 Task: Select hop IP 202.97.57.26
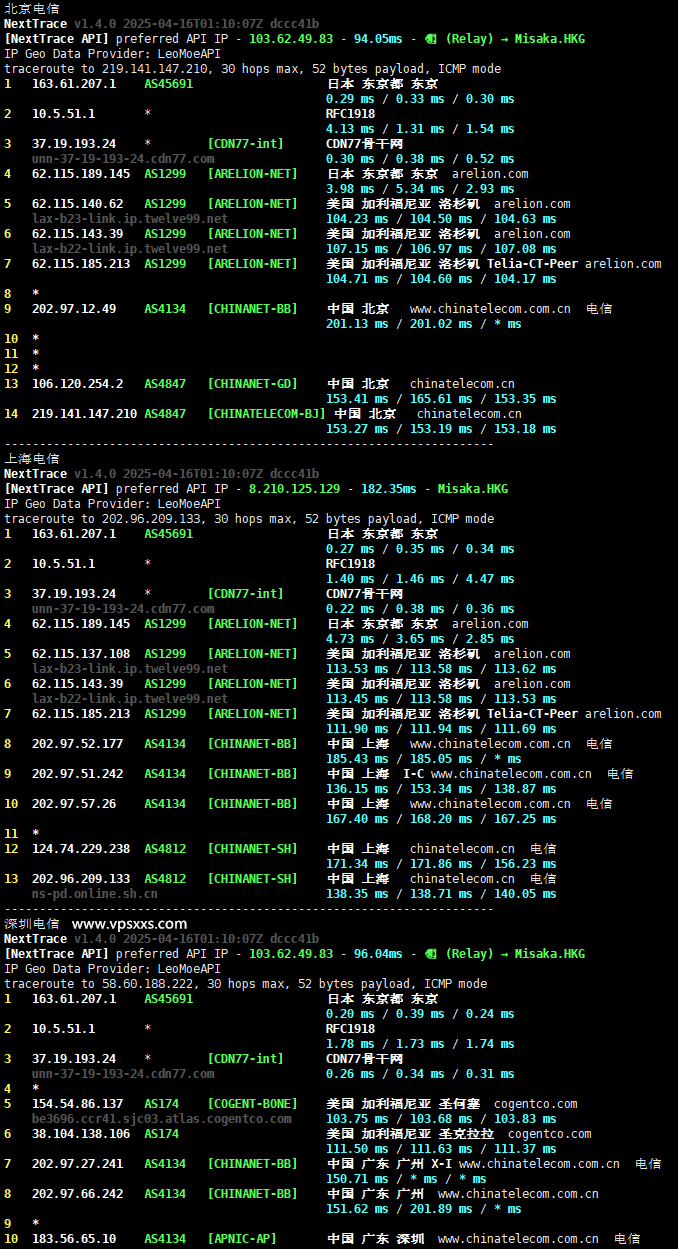(x=74, y=804)
